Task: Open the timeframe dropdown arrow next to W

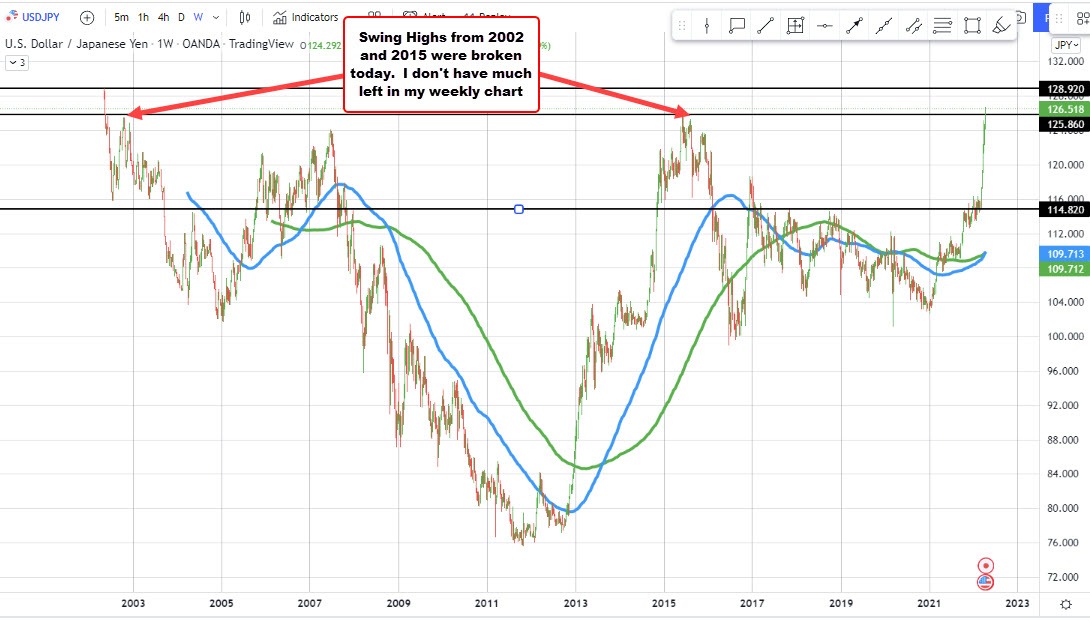Action: pyautogui.click(x=215, y=17)
